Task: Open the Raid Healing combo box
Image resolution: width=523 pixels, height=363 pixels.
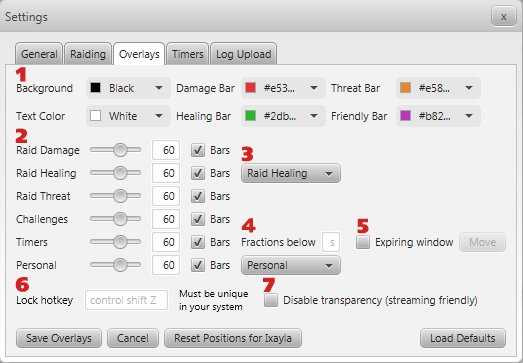Action: [x=291, y=173]
